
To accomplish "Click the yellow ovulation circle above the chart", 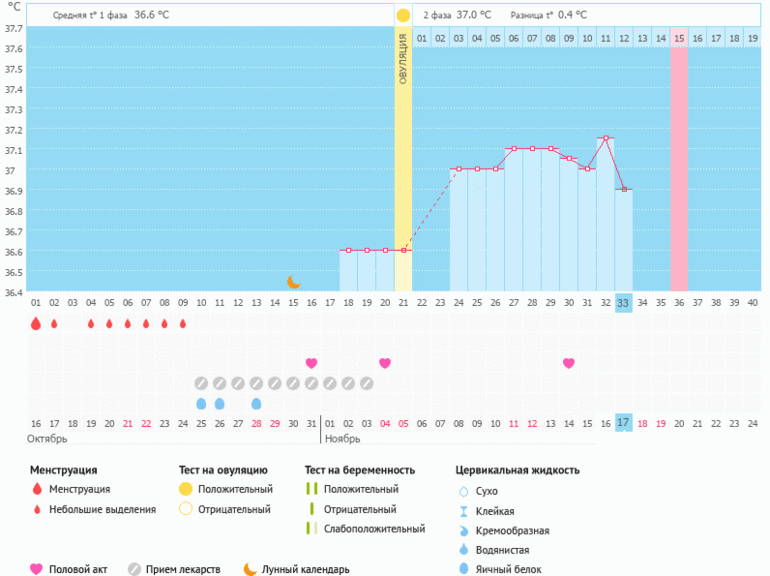I will tap(403, 16).
